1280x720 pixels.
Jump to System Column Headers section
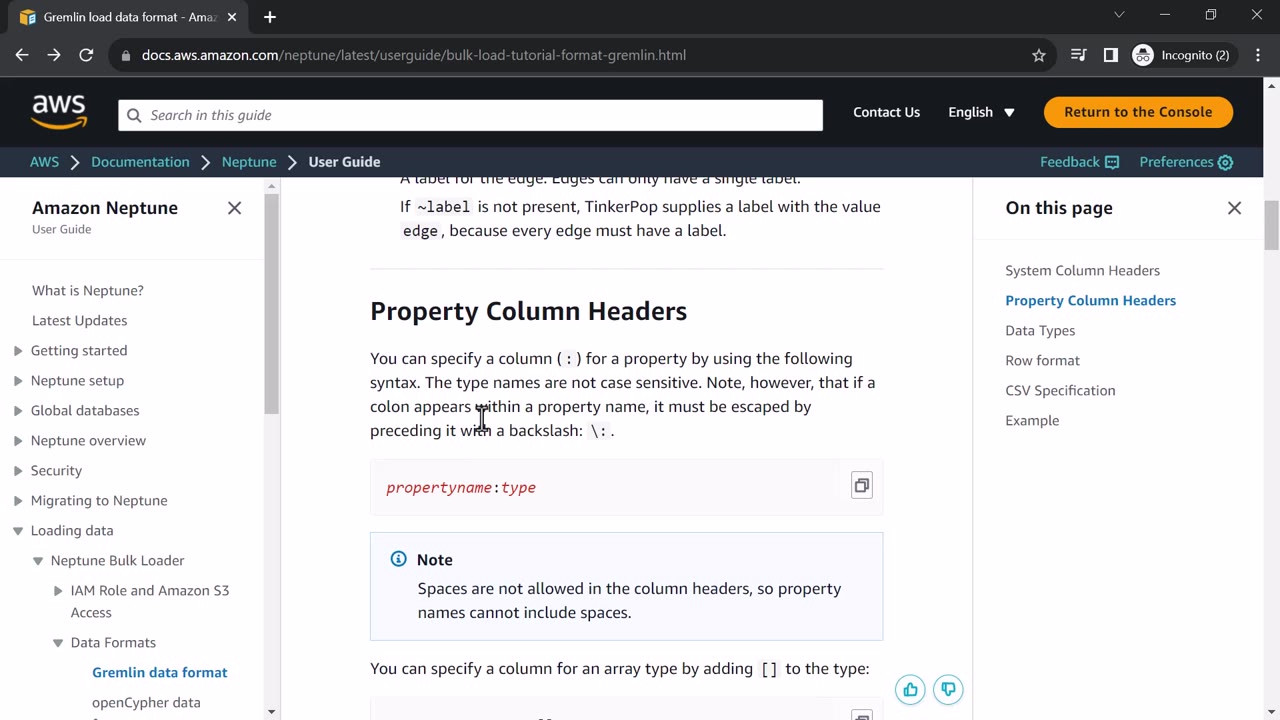coord(1082,270)
